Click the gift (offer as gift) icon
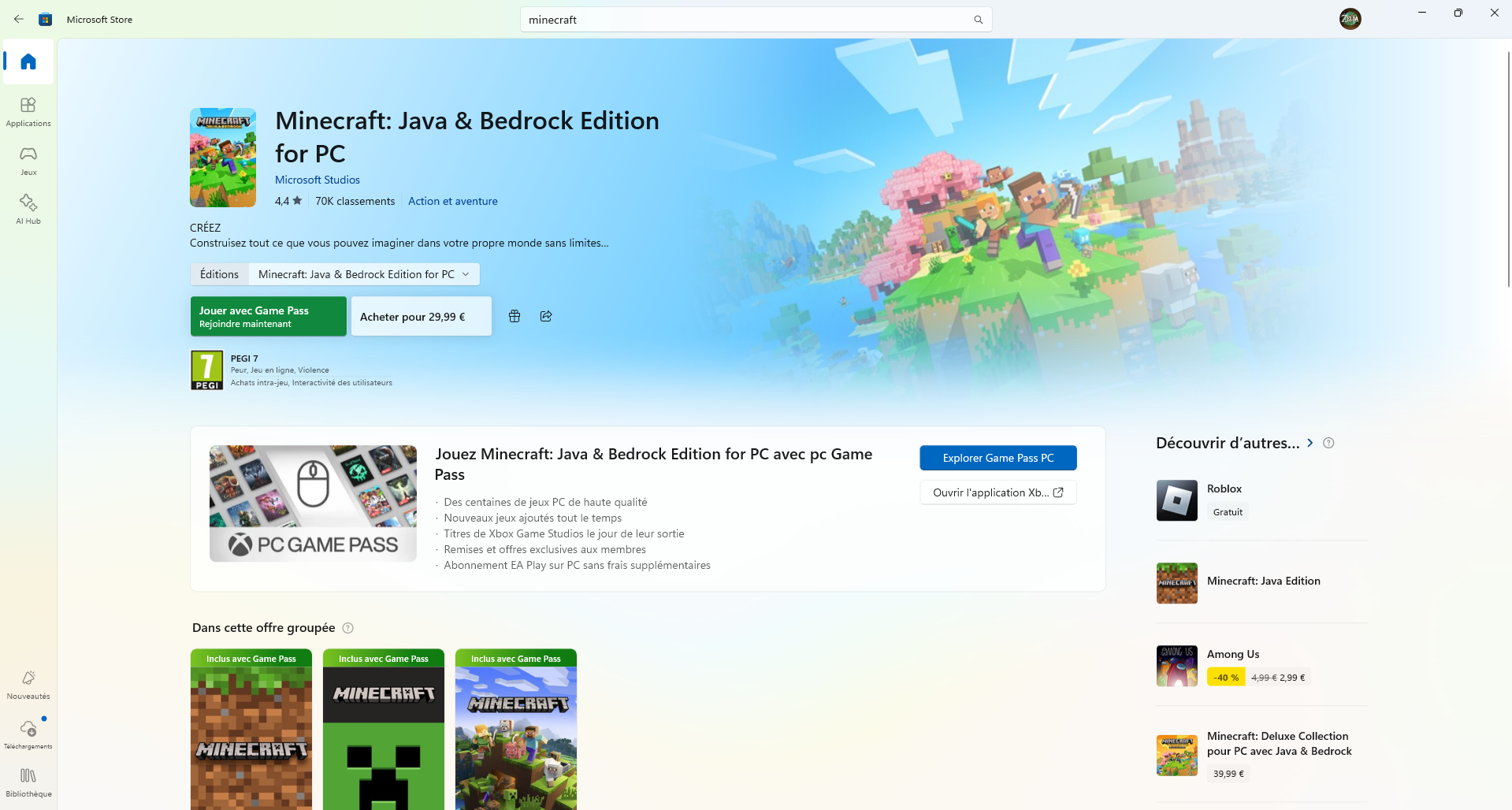Screen dimensions: 1512x810 click(515, 316)
